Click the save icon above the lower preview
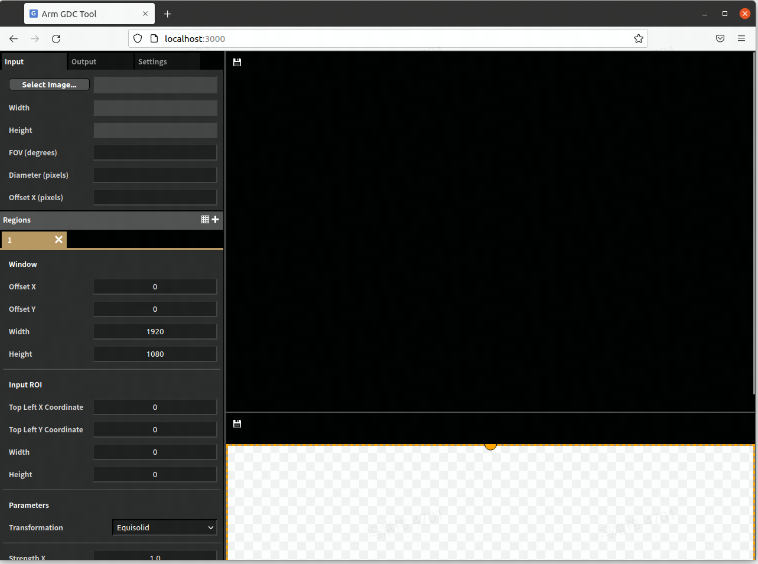 coord(237,424)
